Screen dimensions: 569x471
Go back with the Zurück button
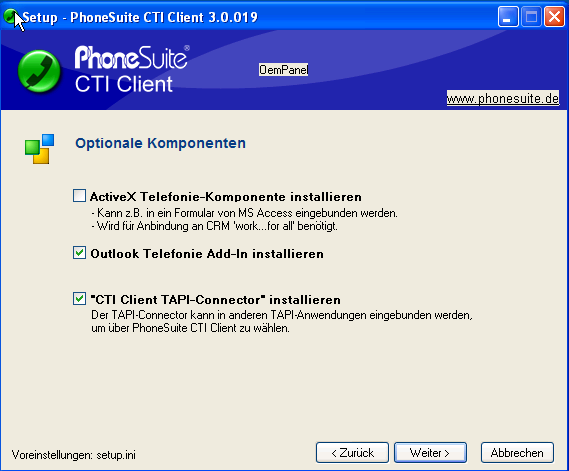click(352, 452)
